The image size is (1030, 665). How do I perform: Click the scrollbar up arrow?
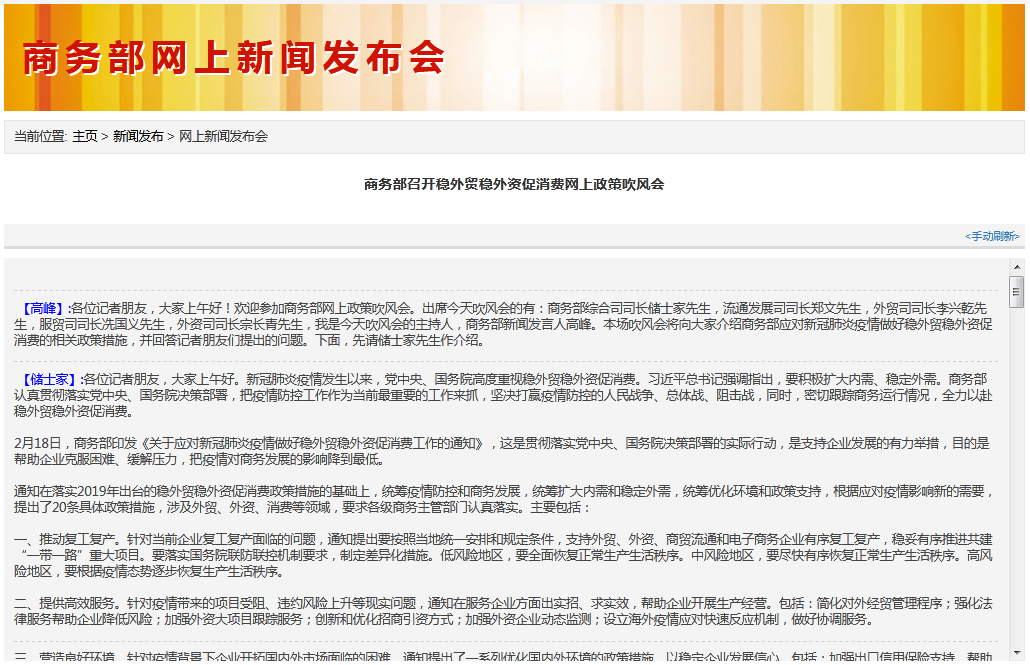(x=1016, y=267)
